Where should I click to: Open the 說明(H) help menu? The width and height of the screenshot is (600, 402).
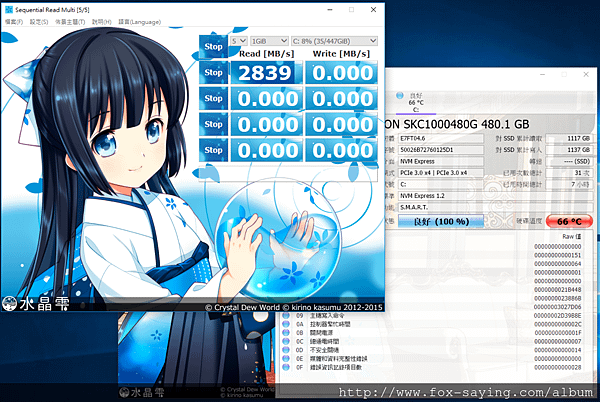[x=101, y=22]
